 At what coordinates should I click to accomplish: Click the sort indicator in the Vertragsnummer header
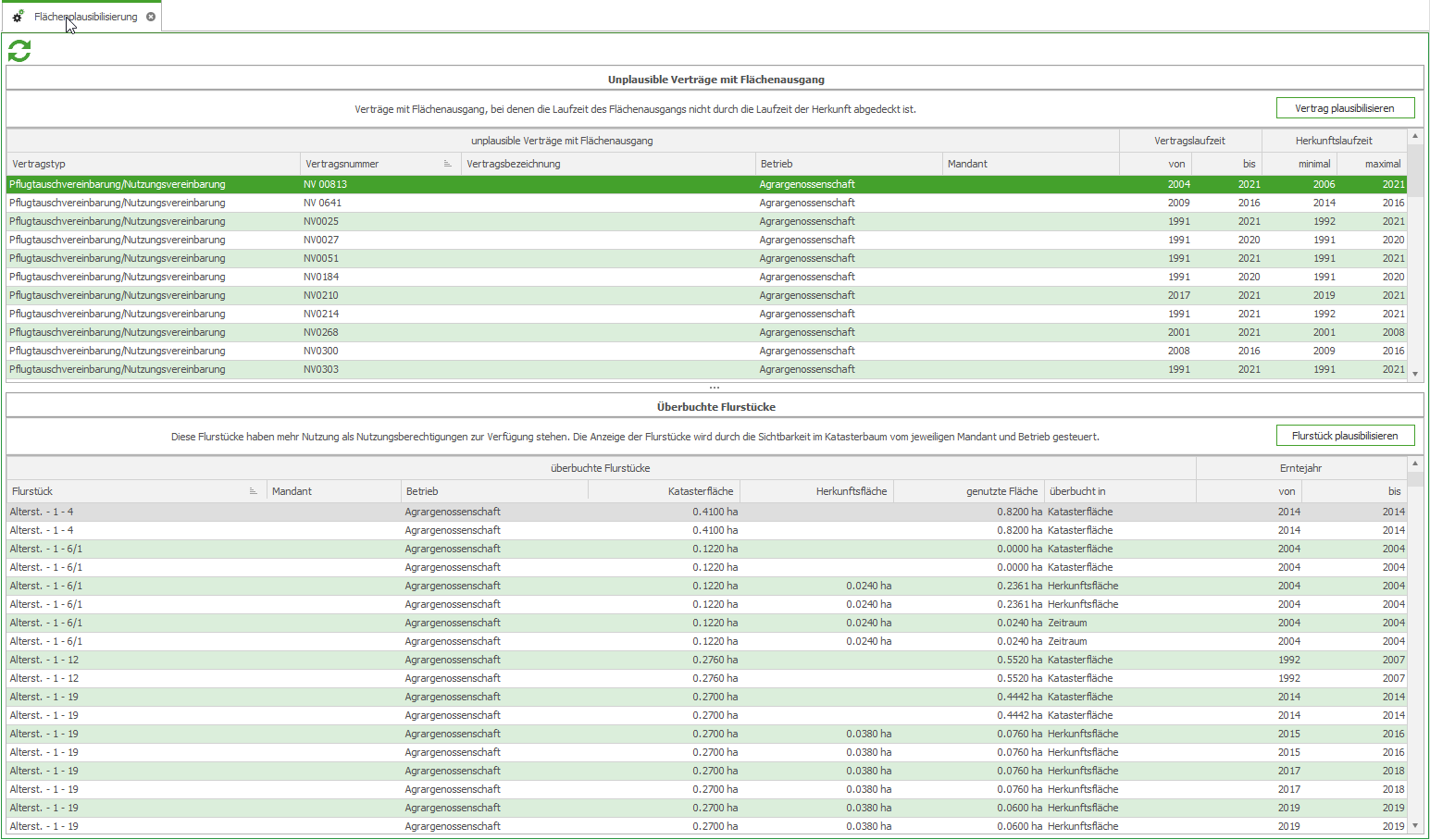click(448, 164)
